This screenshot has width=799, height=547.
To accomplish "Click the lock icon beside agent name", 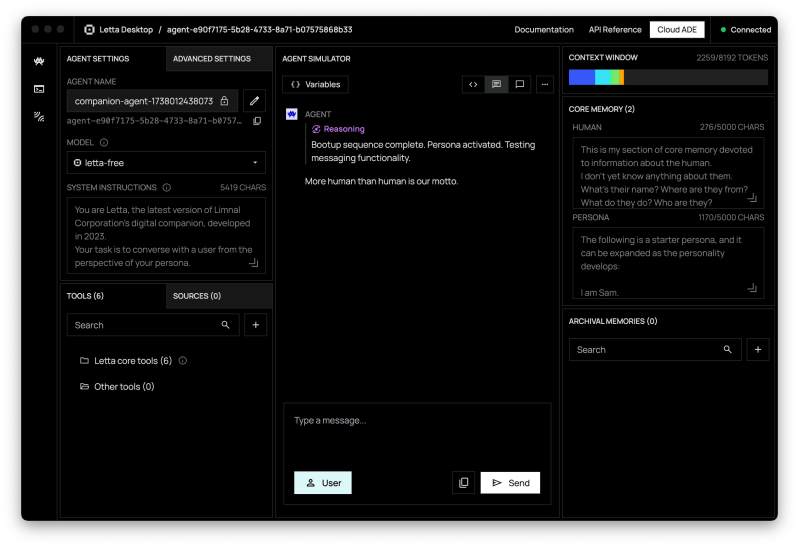I will (x=224, y=101).
